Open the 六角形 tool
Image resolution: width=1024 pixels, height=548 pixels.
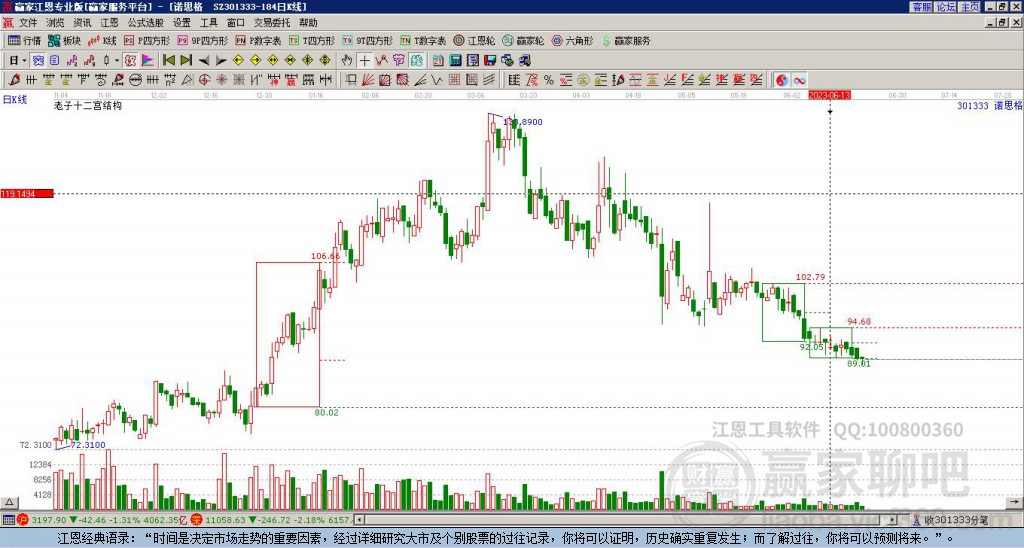pos(572,40)
